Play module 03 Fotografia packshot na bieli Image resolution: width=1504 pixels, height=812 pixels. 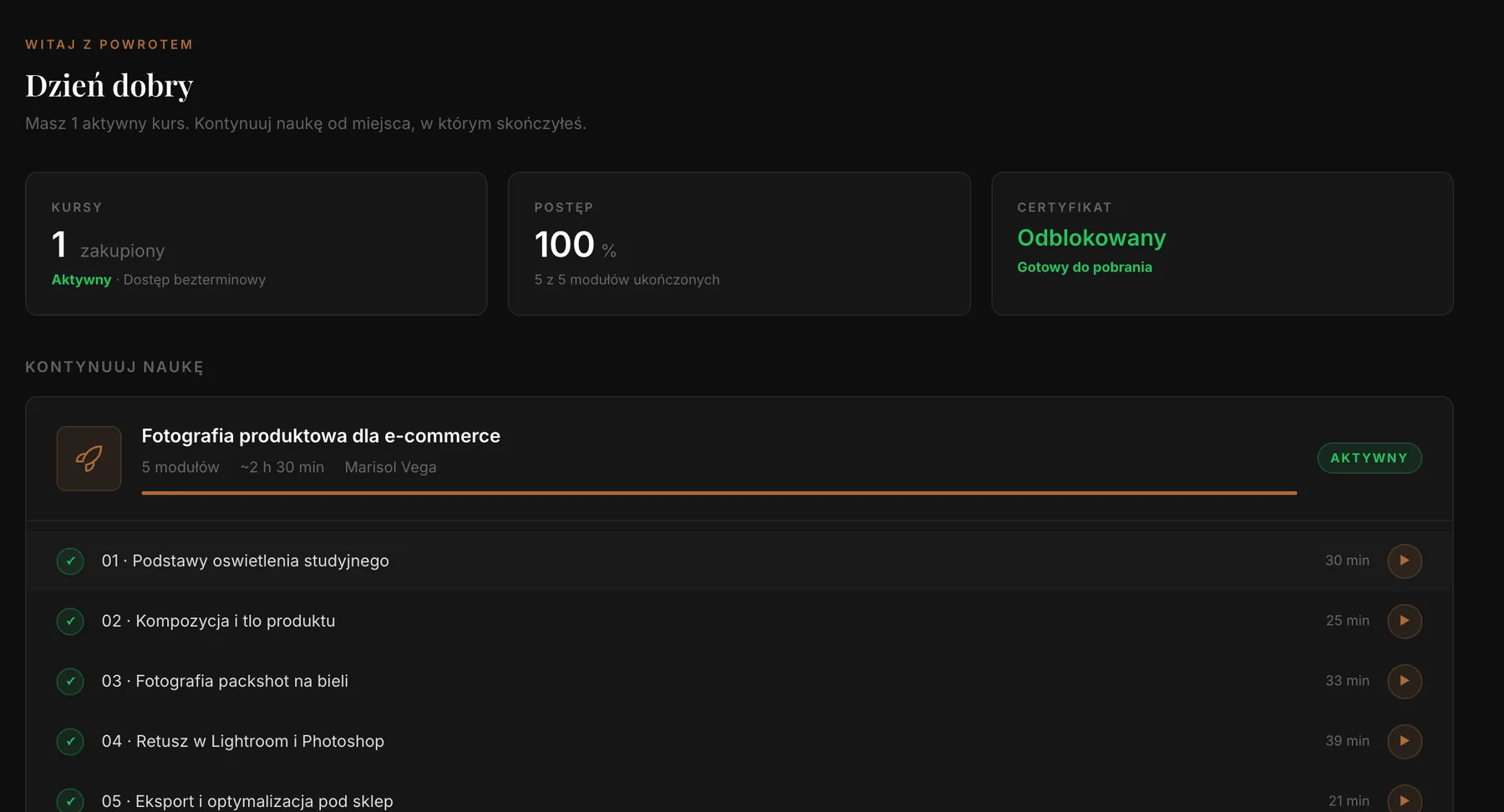click(1405, 681)
